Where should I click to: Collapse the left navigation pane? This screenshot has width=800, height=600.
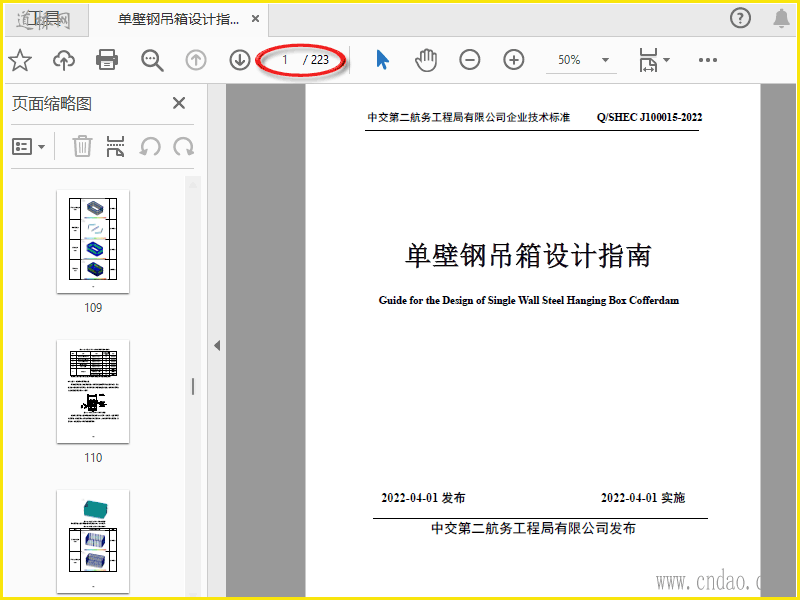click(x=217, y=345)
